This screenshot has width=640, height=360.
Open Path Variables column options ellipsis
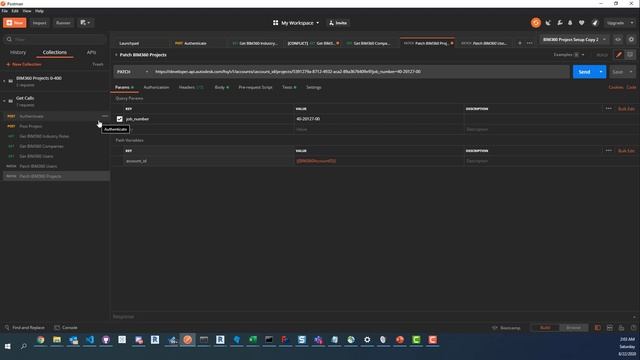(609, 151)
